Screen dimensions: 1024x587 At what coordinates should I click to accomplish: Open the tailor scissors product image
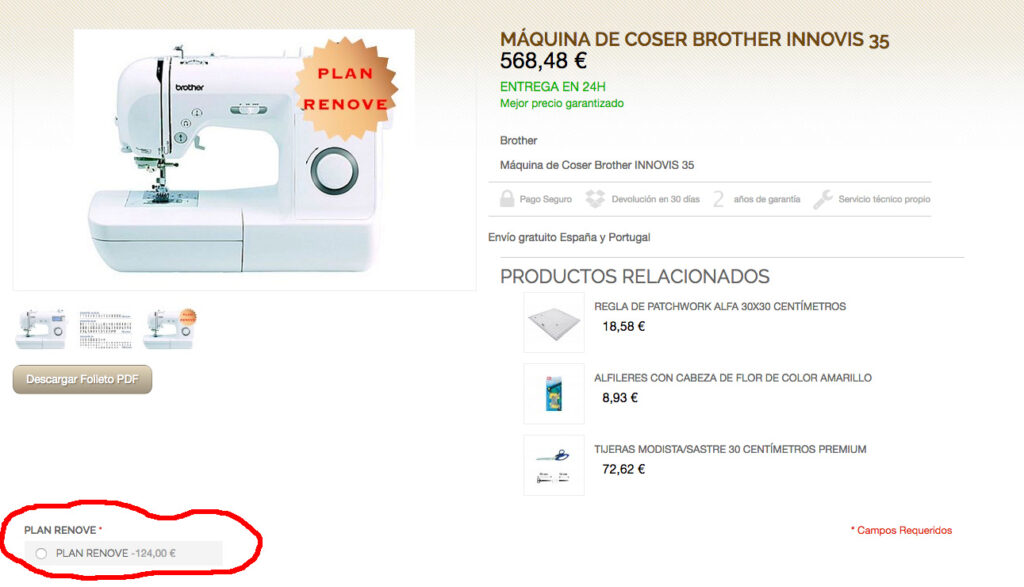pos(554,465)
